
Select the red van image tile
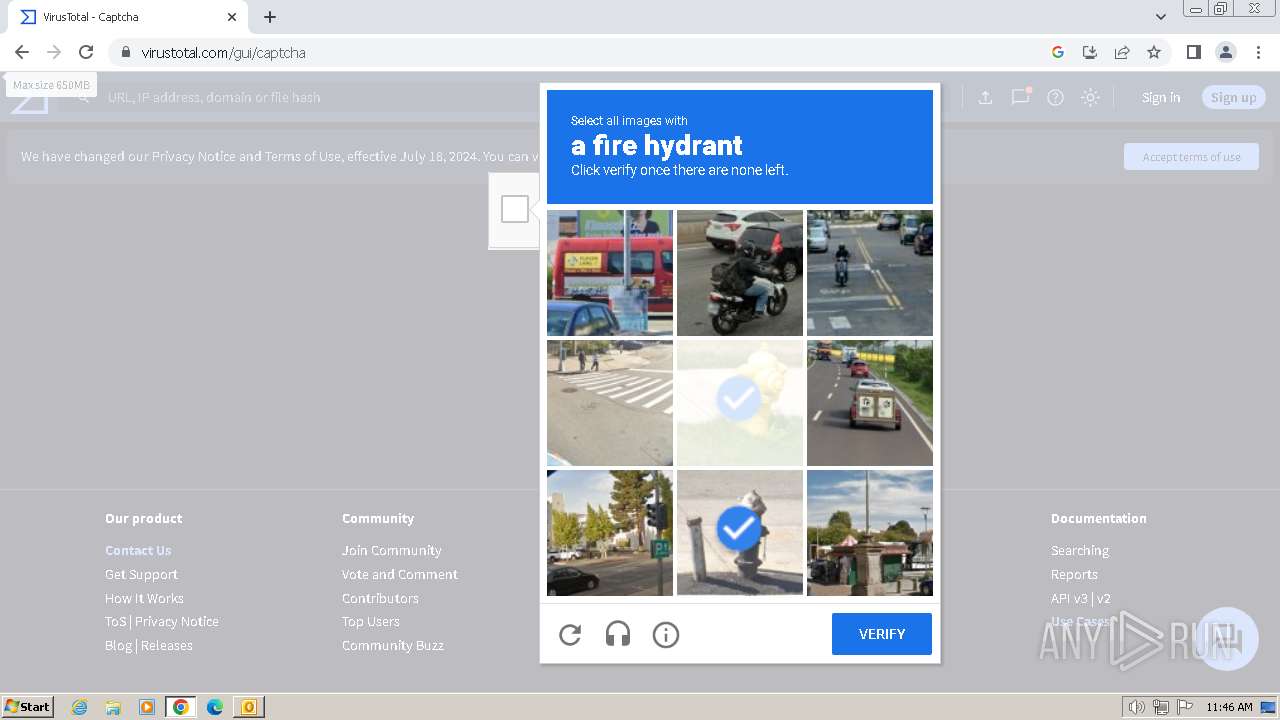tap(610, 273)
